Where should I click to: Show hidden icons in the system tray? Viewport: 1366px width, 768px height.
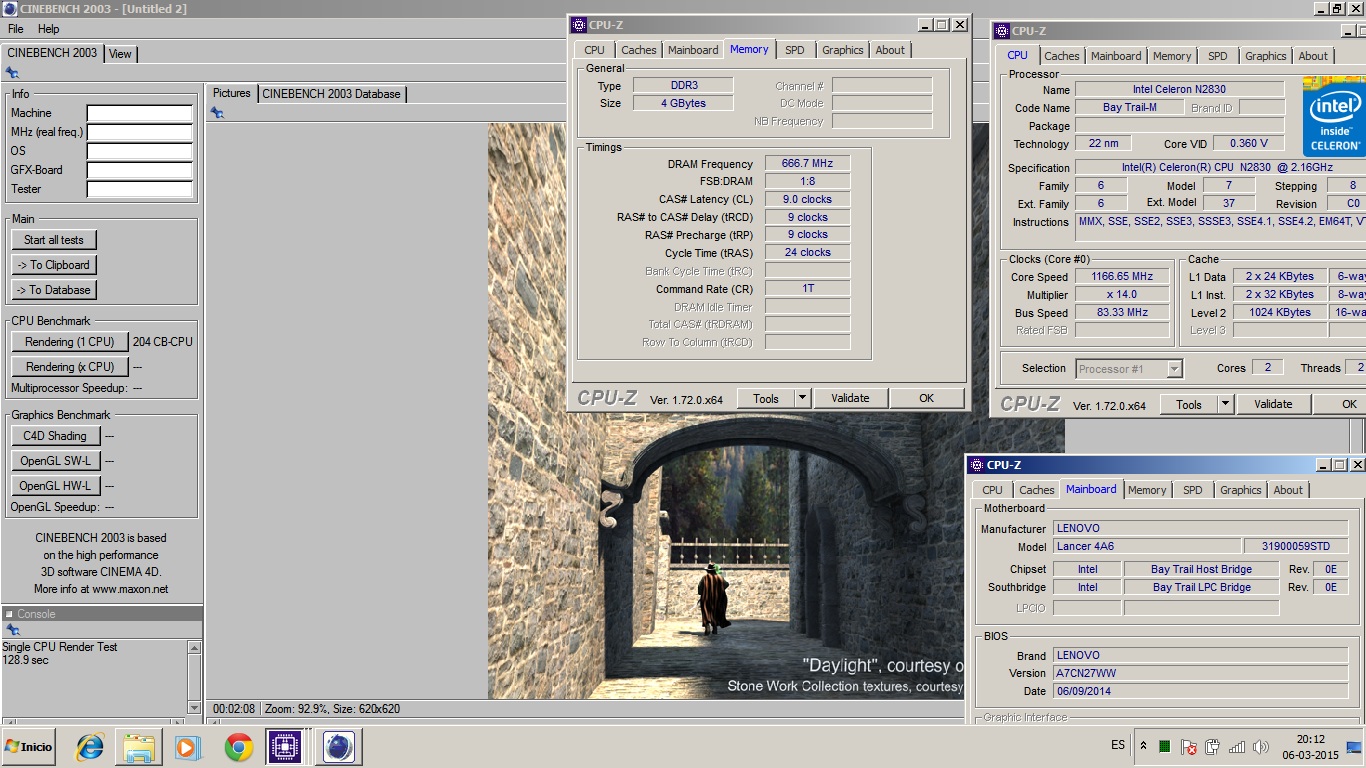coord(1143,746)
